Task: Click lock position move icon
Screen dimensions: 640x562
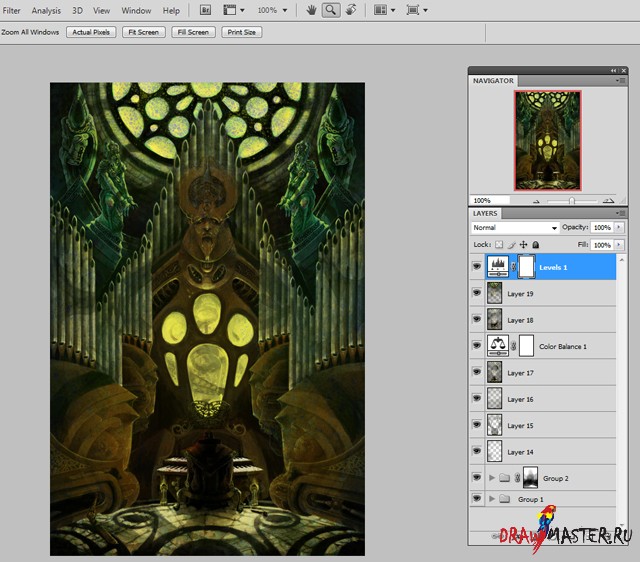Action: pos(523,245)
